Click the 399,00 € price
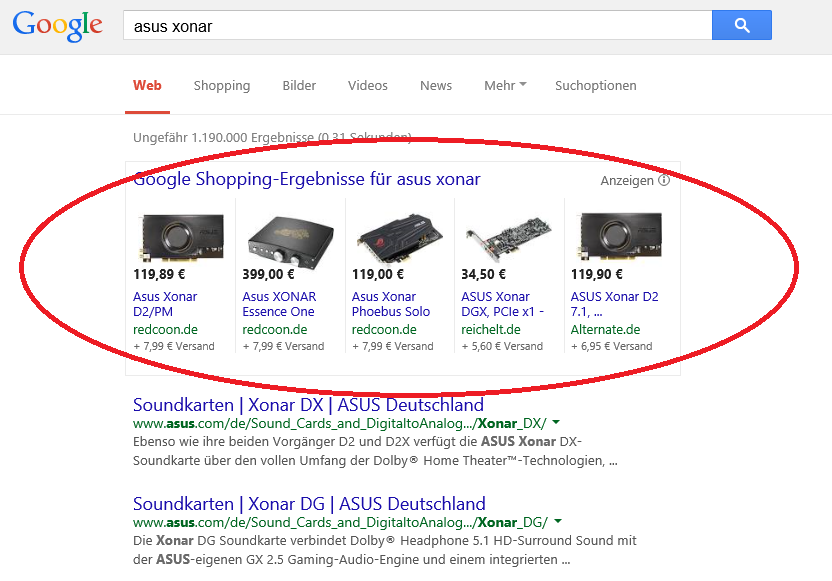 tap(268, 274)
